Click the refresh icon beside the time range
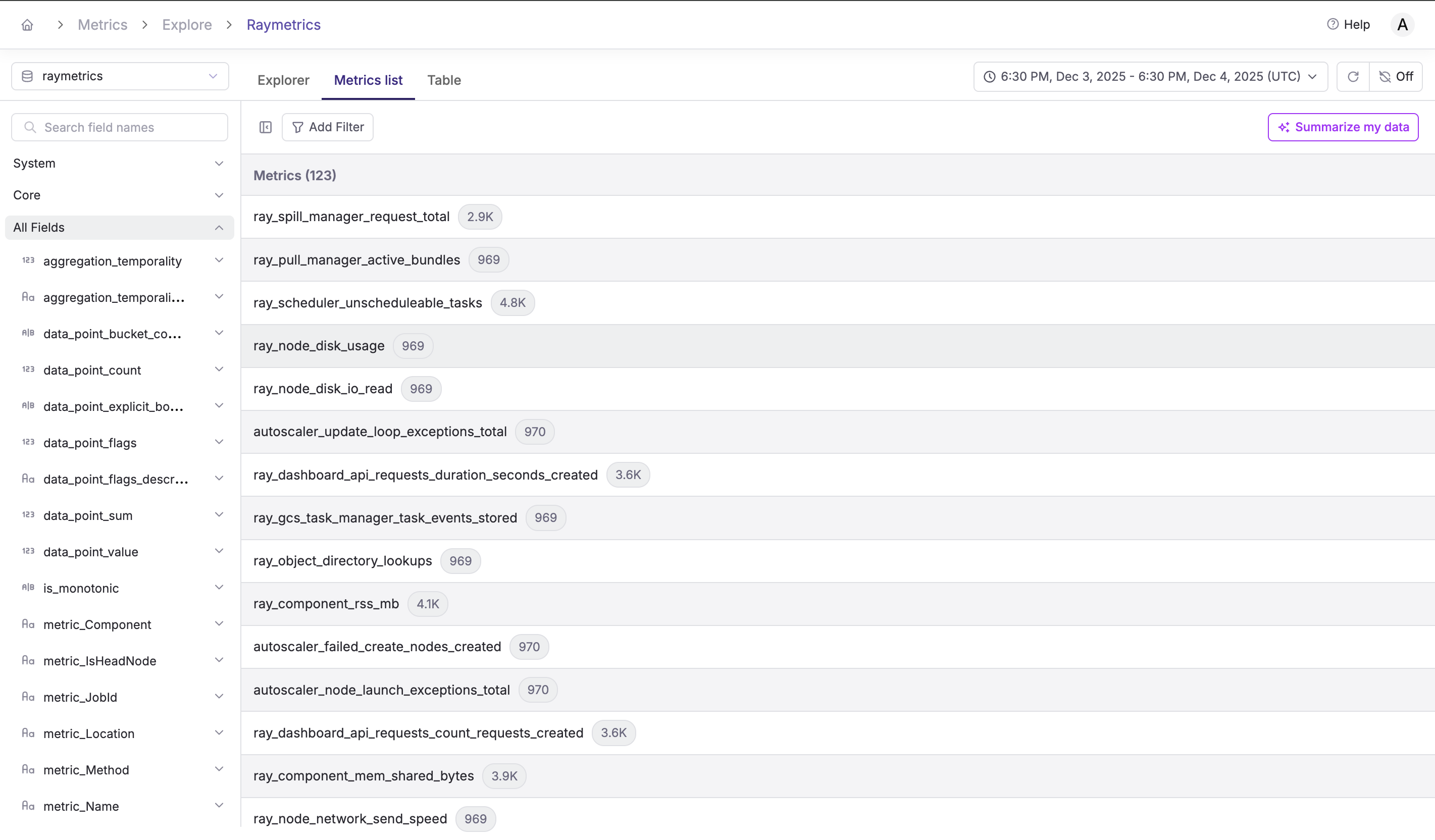 click(x=1354, y=76)
